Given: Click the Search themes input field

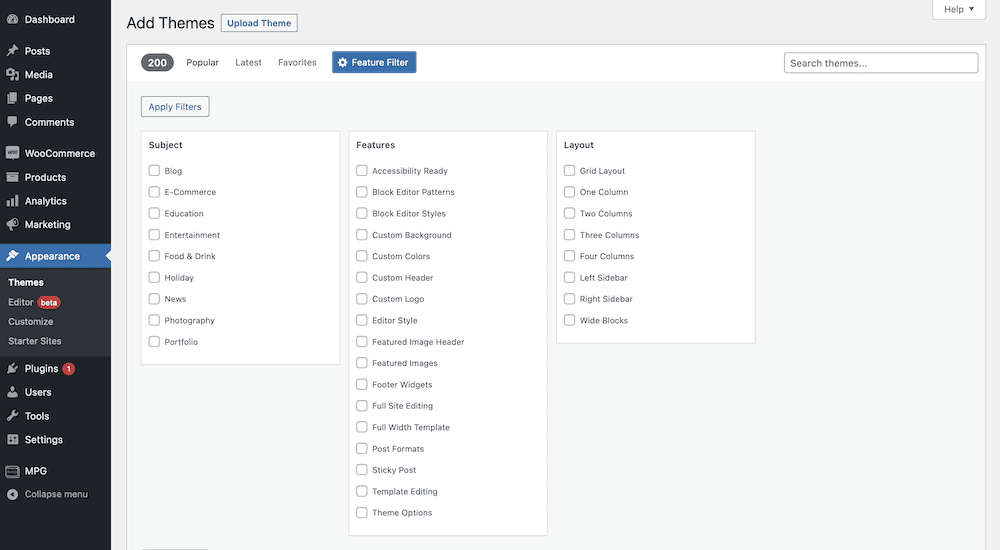Looking at the screenshot, I should point(880,63).
